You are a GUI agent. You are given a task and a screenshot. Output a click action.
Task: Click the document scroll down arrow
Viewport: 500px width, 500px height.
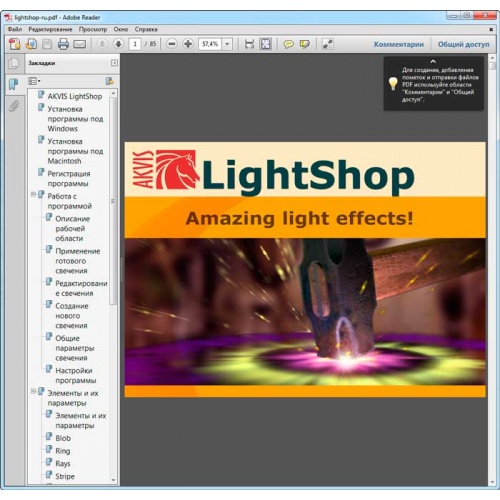tap(492, 482)
